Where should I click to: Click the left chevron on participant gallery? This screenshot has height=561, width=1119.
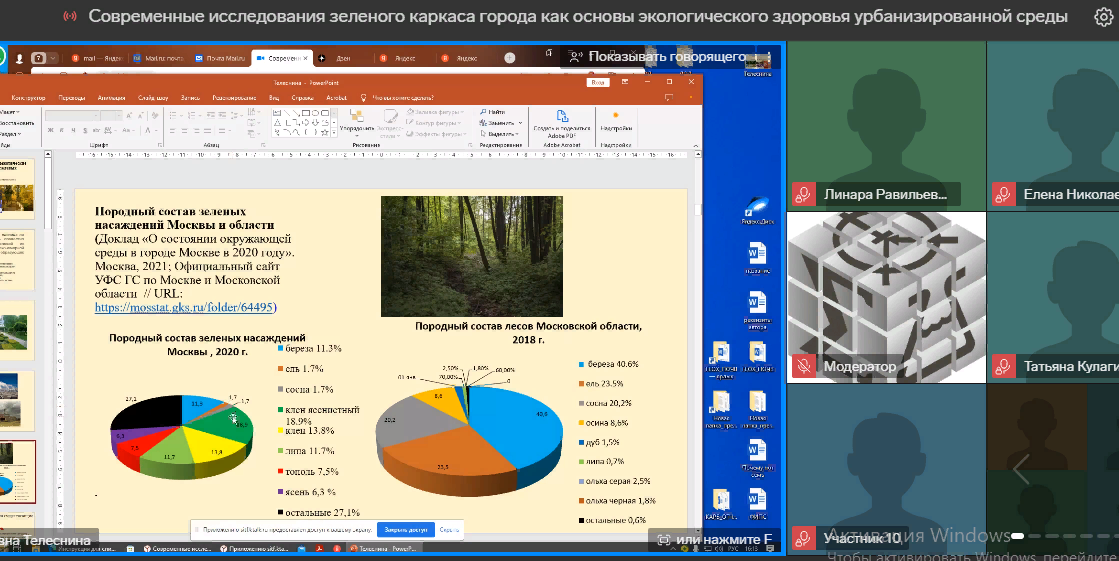pyautogui.click(x=1021, y=469)
